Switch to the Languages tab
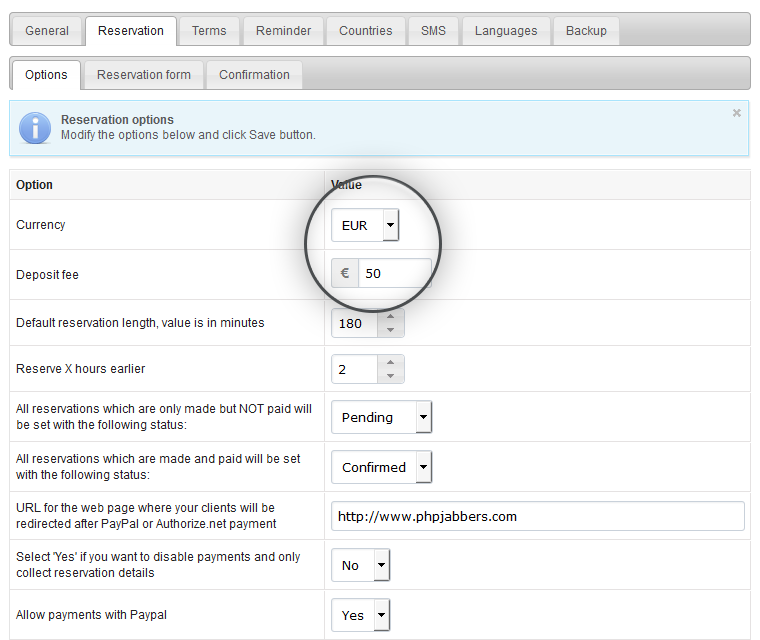760x640 pixels. click(x=506, y=31)
